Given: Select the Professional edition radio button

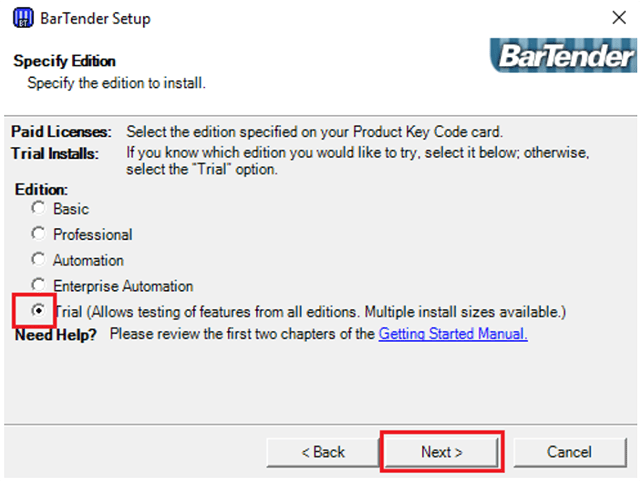Looking at the screenshot, I should click(x=38, y=234).
